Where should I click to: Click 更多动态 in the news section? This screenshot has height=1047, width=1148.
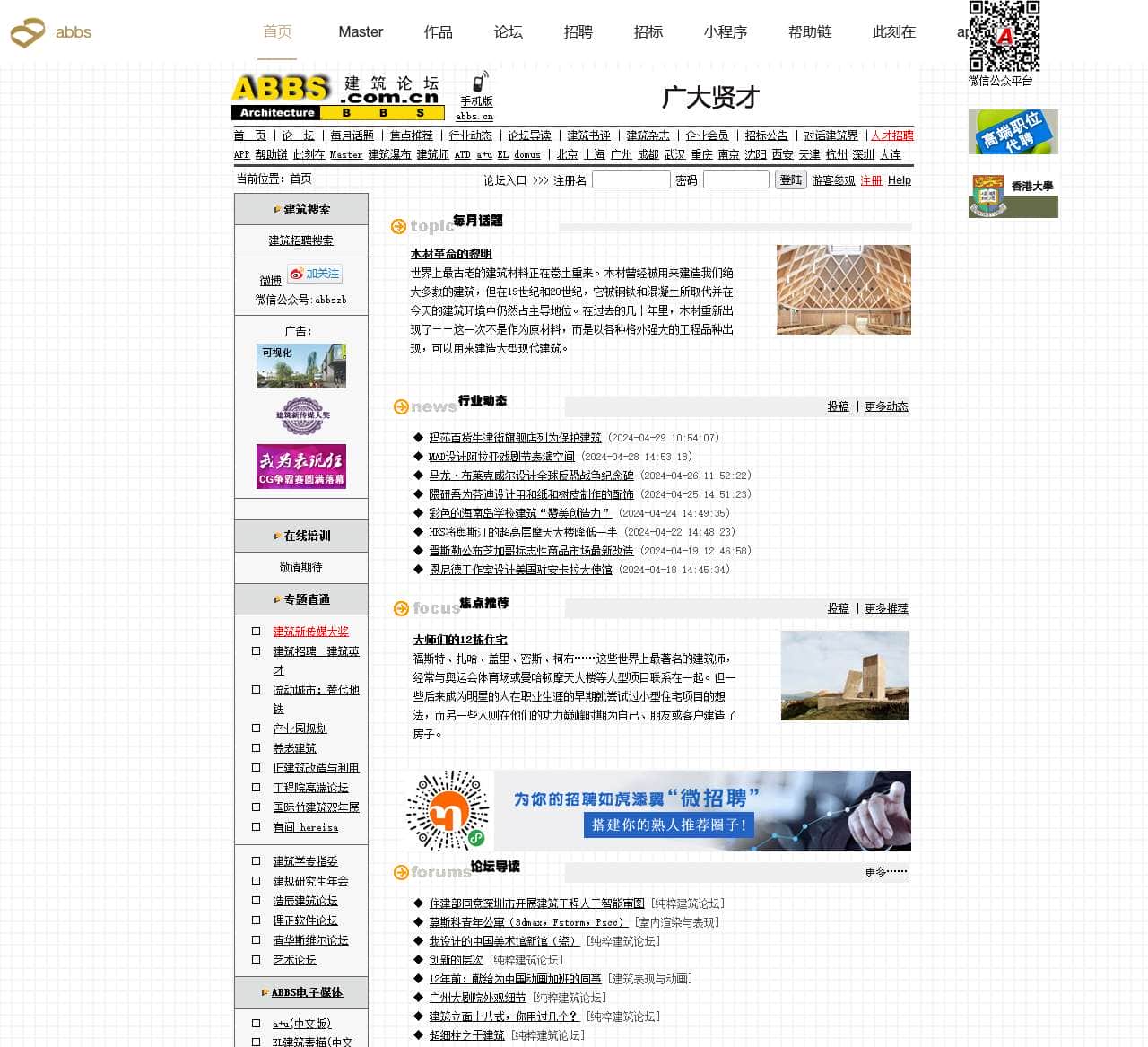pyautogui.click(x=887, y=406)
